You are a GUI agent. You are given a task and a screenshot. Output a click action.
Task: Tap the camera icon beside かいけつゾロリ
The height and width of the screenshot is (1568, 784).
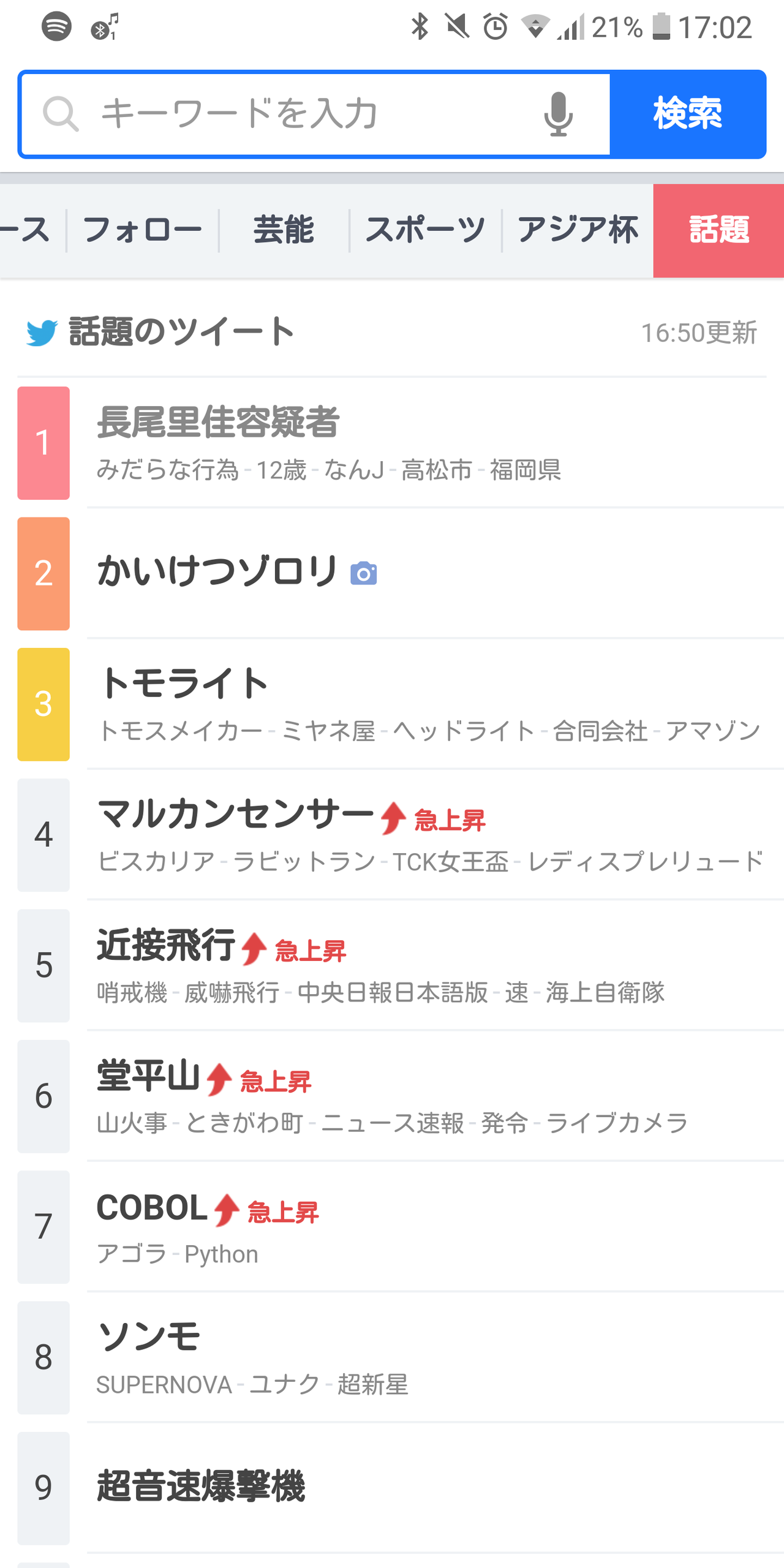(x=364, y=573)
